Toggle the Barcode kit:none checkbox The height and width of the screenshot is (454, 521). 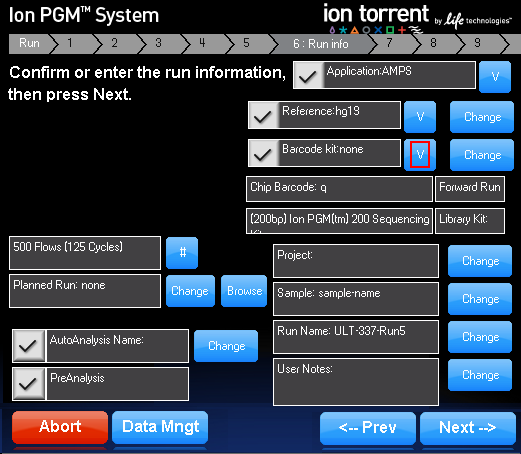[x=263, y=153]
